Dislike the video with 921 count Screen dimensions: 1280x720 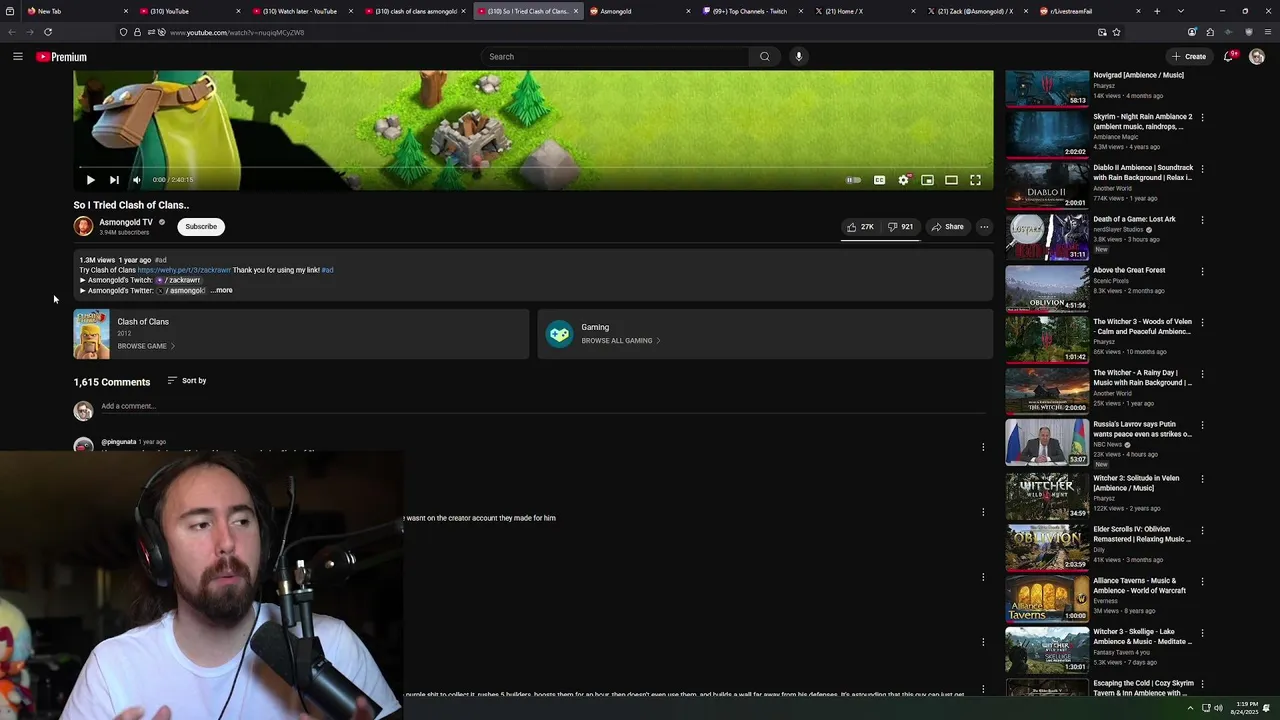pyautogui.click(x=900, y=227)
